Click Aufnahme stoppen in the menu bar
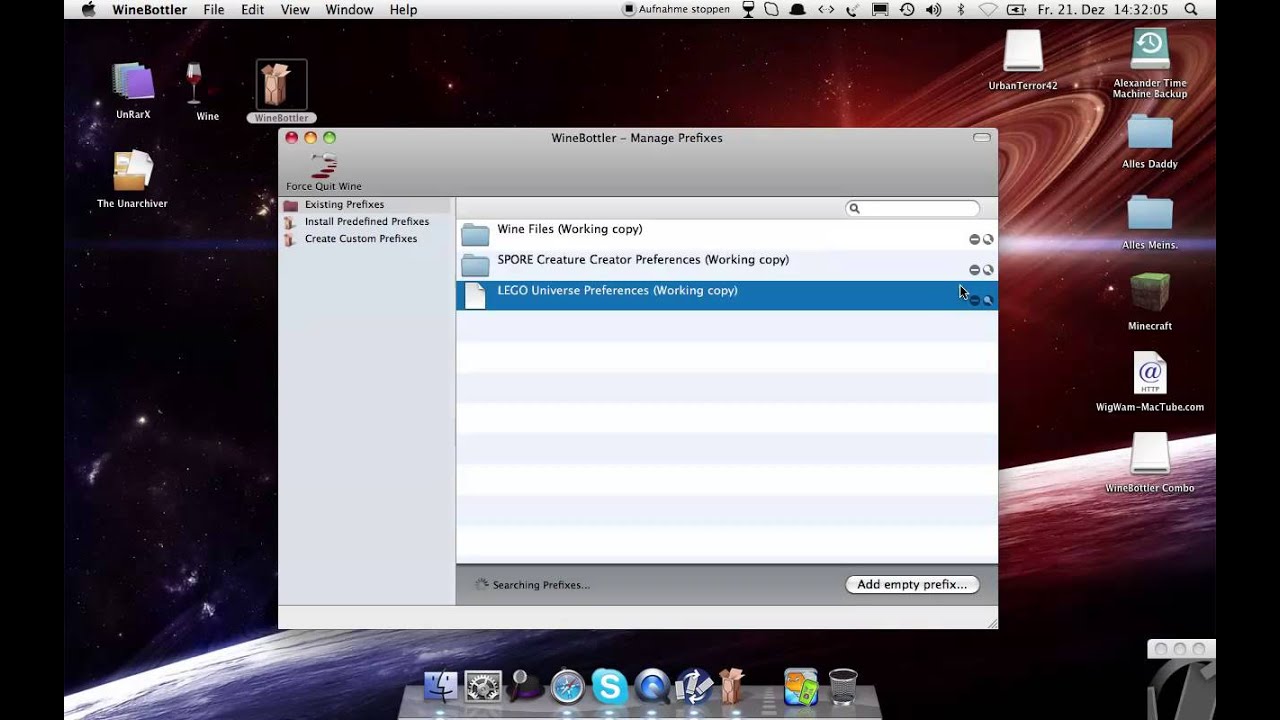 676,9
